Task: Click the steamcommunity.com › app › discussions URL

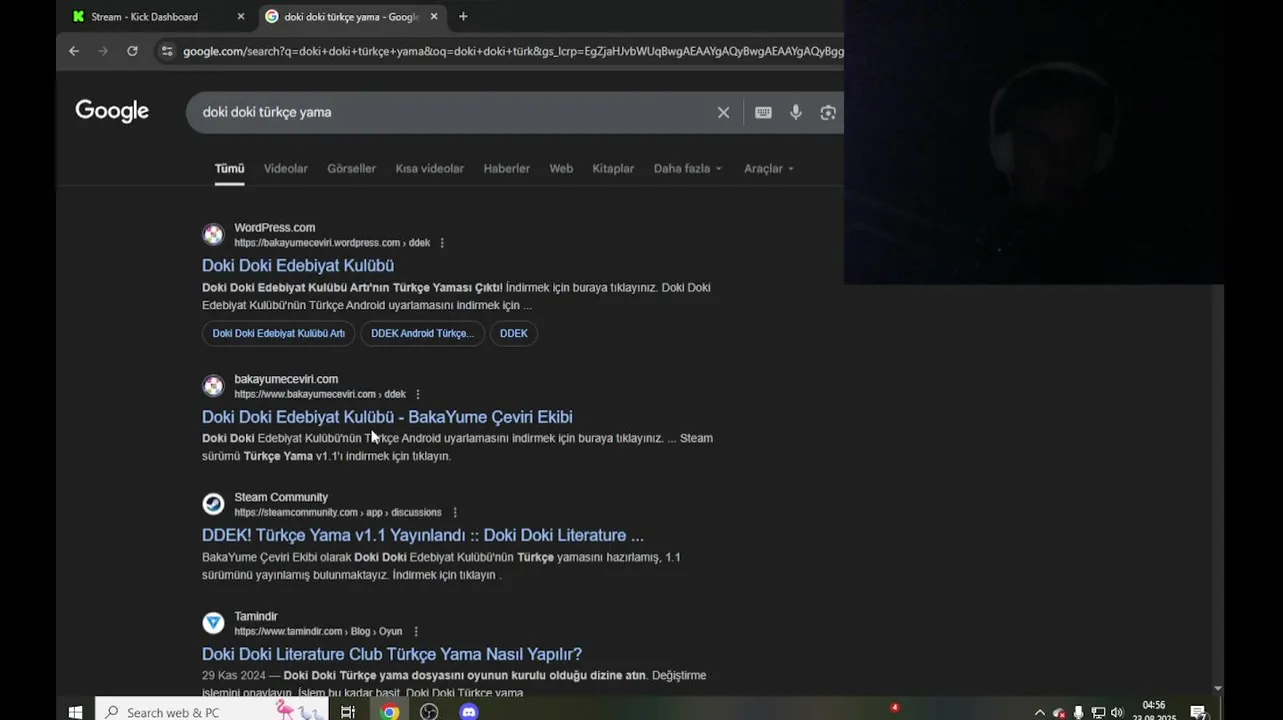Action: click(337, 512)
